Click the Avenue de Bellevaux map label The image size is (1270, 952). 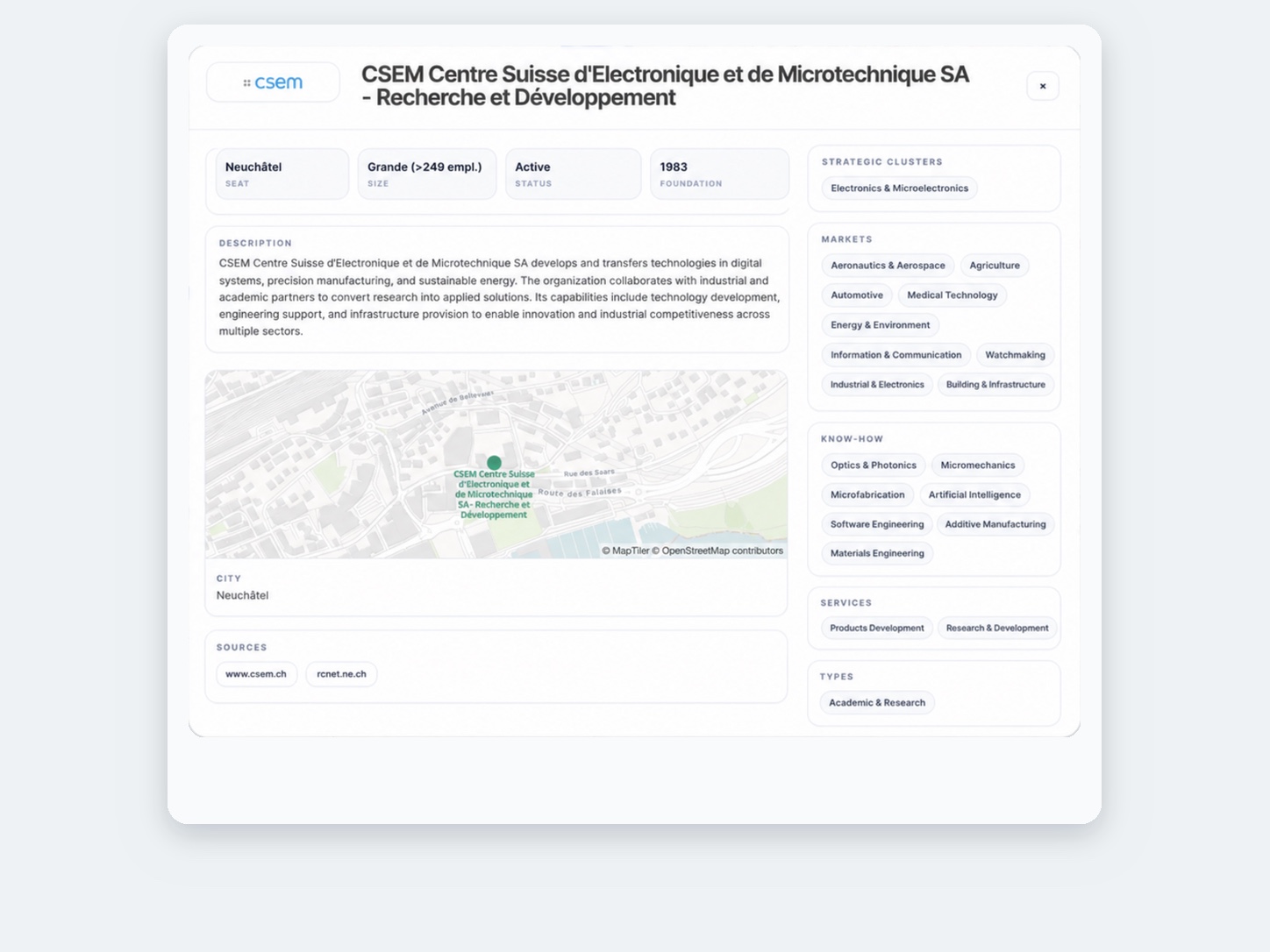457,402
